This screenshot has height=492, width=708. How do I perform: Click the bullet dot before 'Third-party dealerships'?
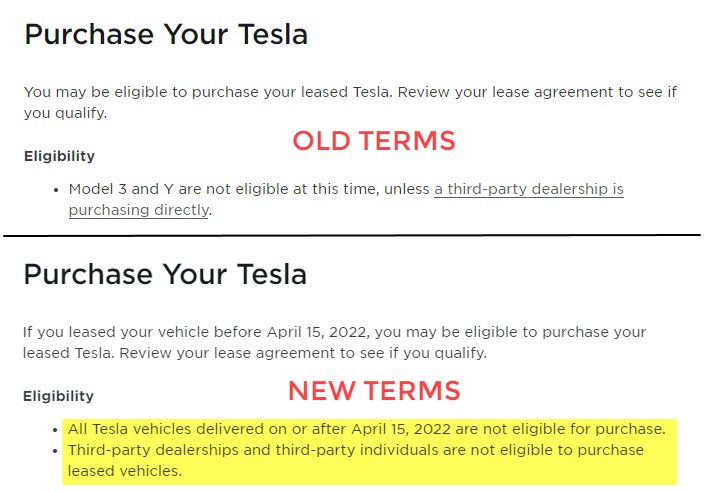pos(54,450)
